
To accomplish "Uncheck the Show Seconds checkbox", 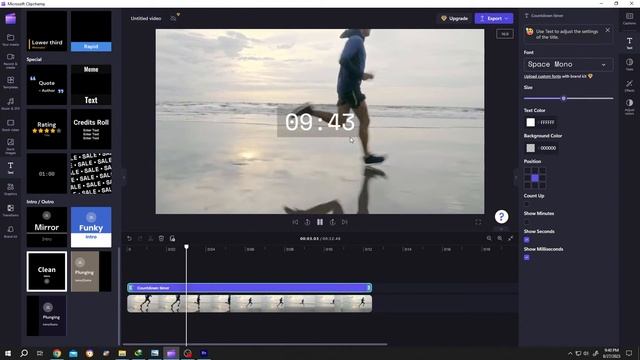I will [527, 240].
